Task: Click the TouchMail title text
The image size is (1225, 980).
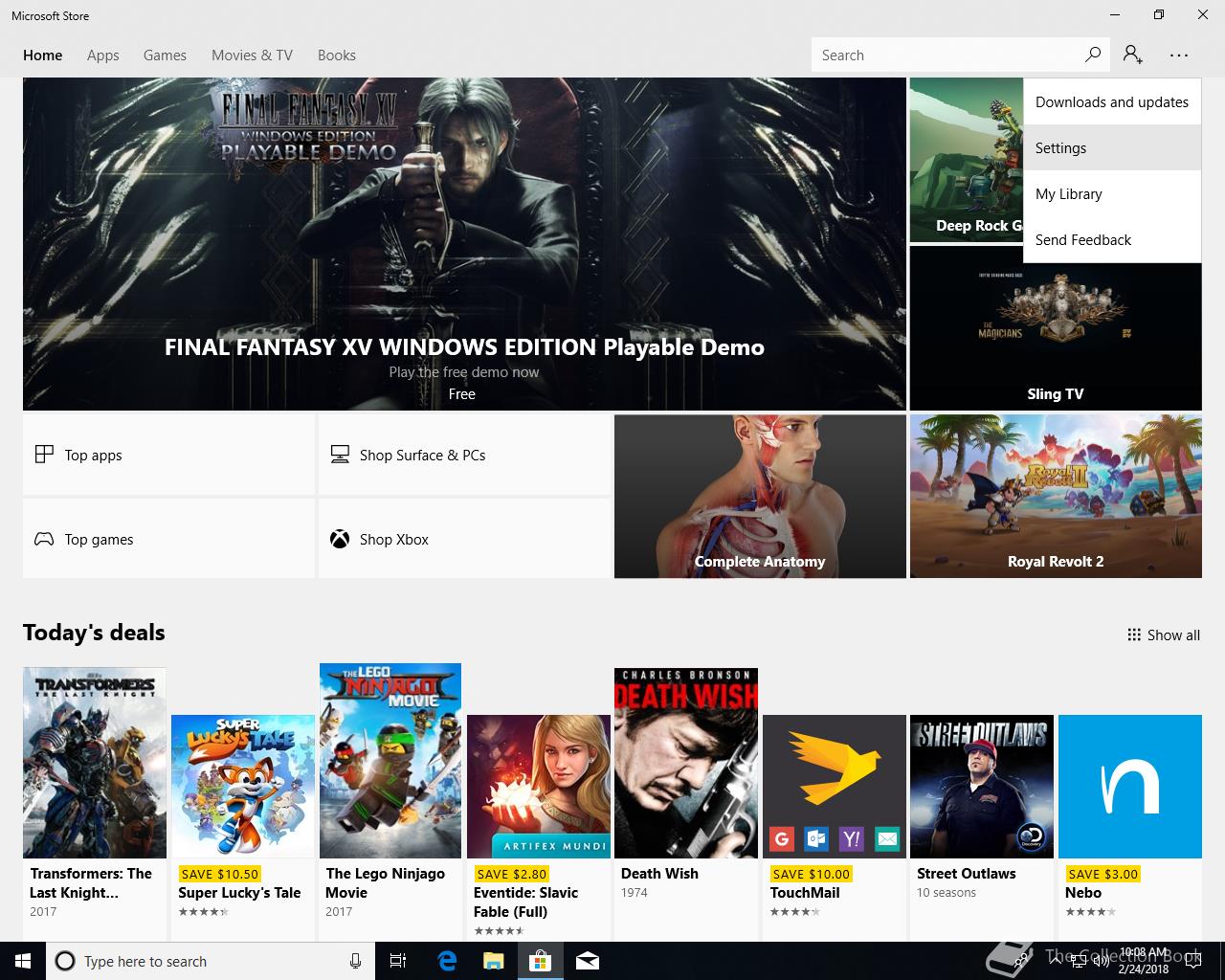Action: [805, 893]
